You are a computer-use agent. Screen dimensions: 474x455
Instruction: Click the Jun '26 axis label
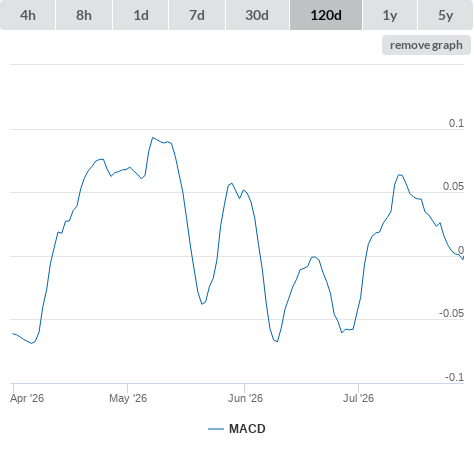point(245,398)
